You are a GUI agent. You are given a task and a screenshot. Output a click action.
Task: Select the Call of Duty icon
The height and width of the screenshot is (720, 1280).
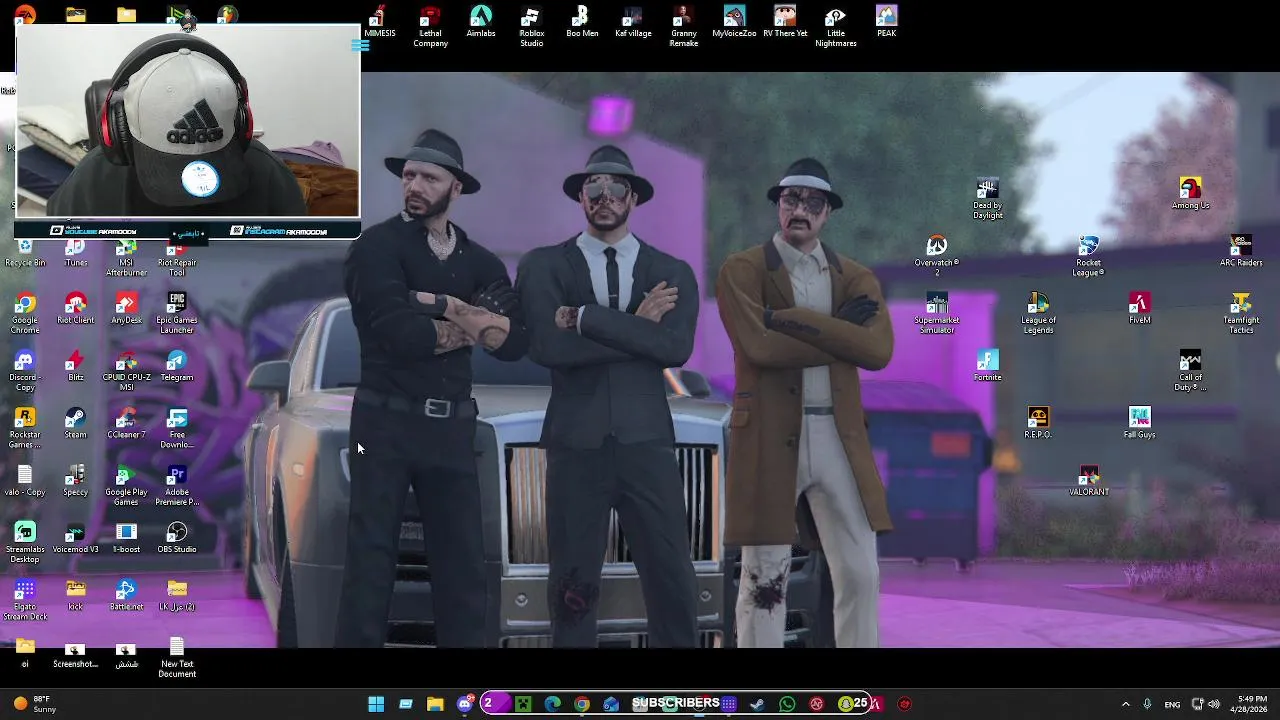[1190, 371]
